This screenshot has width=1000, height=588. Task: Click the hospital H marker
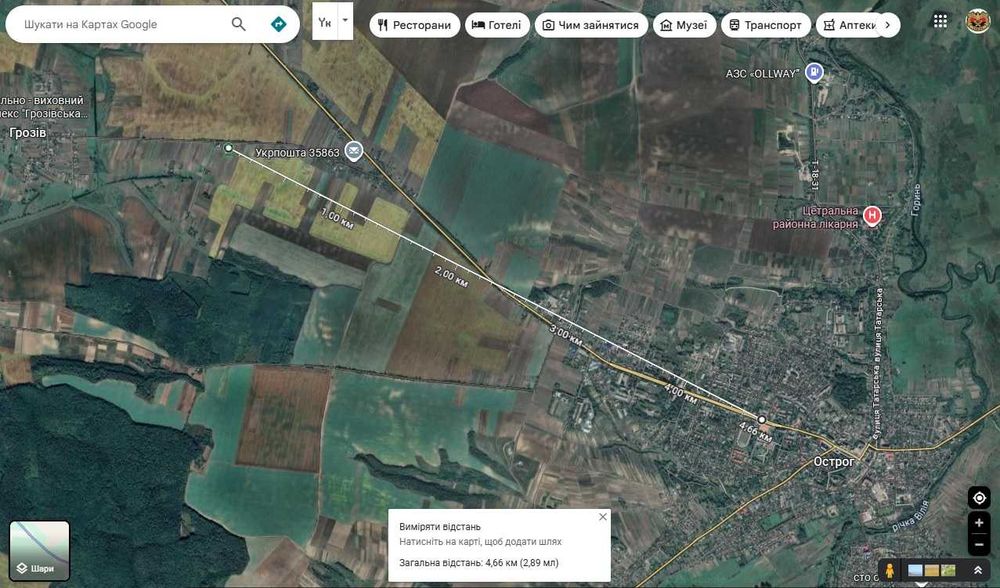[871, 216]
